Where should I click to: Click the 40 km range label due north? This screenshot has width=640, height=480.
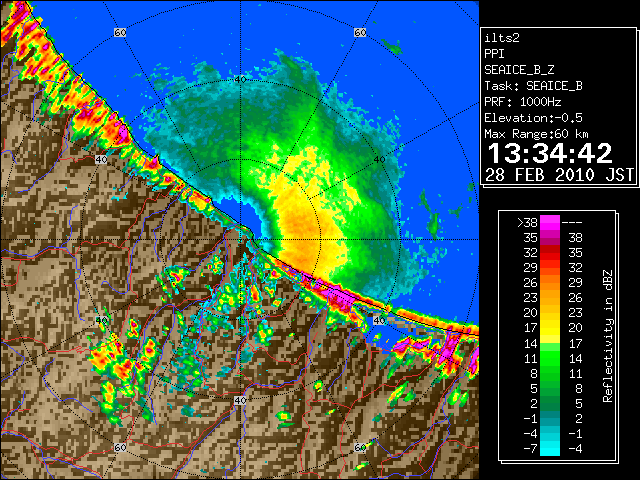coord(240,79)
